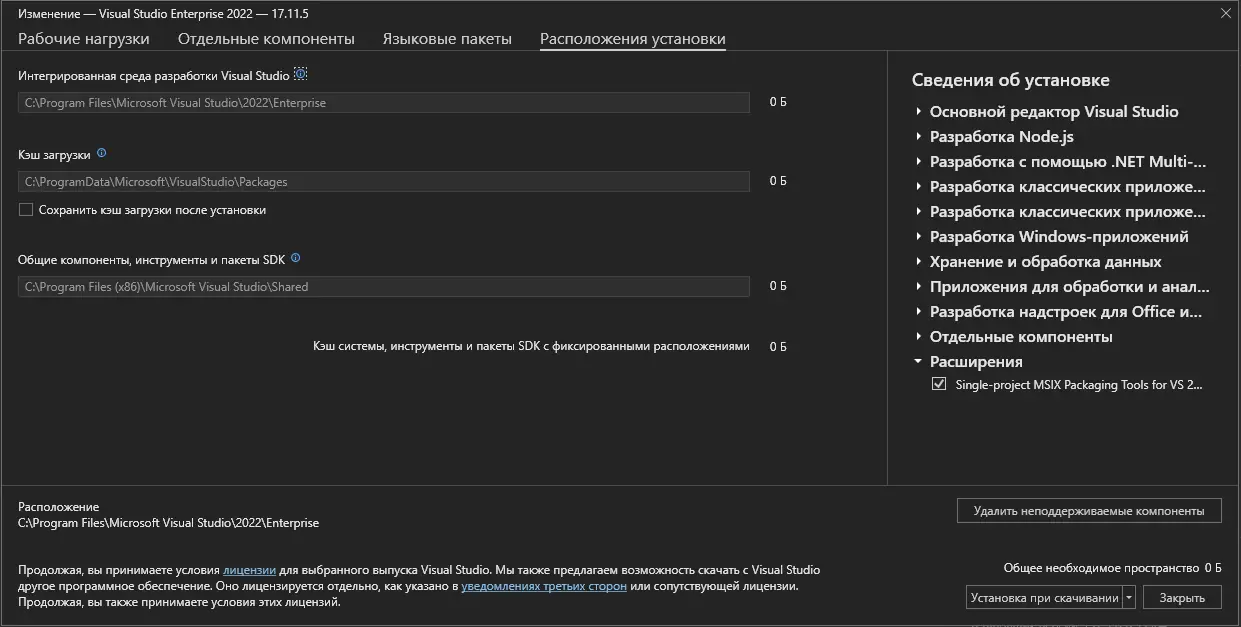This screenshot has height=627, width=1241.
Task: Expand Хранение и обработка данных section
Action: (918, 262)
